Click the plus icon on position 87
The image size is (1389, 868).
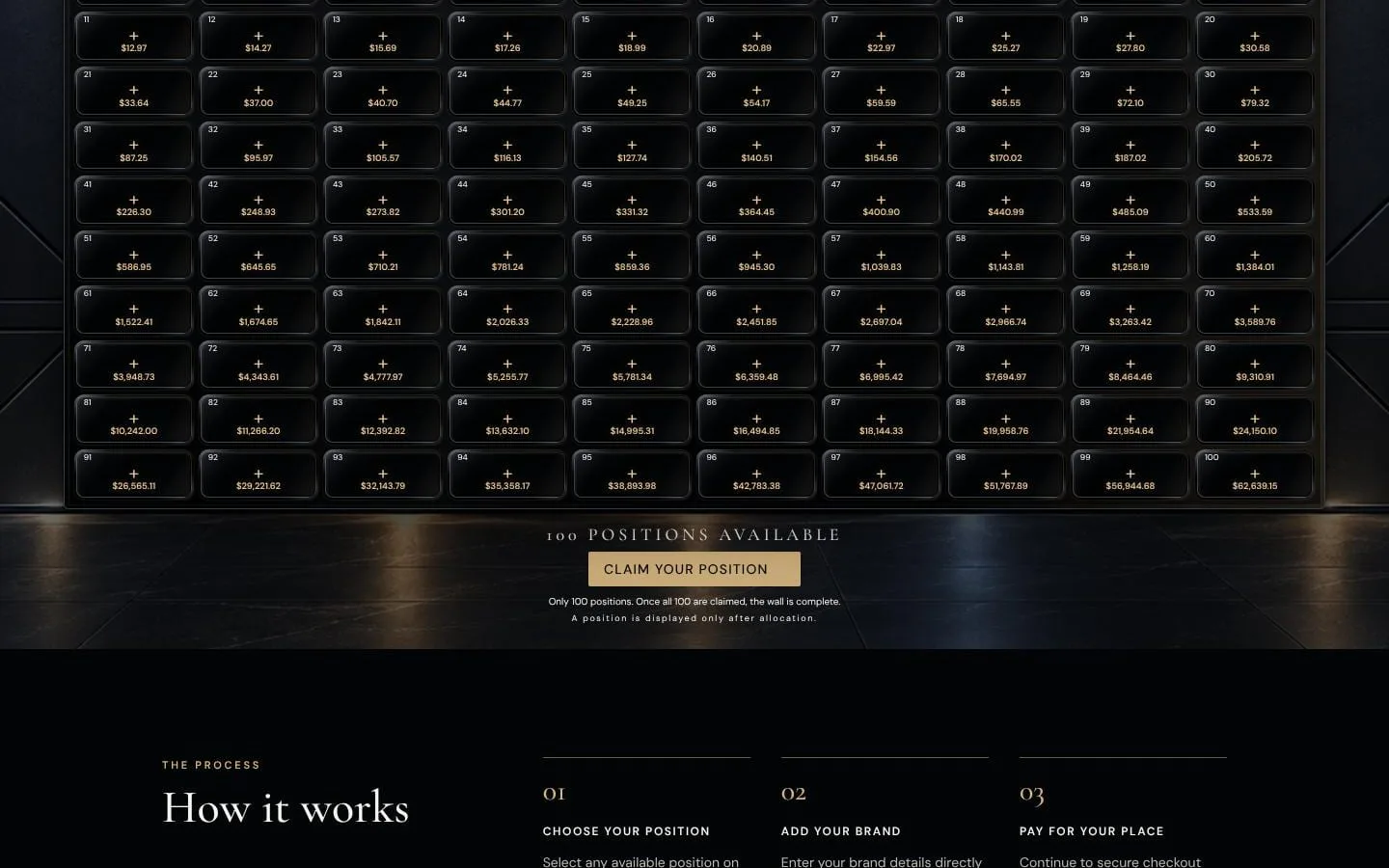[881, 419]
